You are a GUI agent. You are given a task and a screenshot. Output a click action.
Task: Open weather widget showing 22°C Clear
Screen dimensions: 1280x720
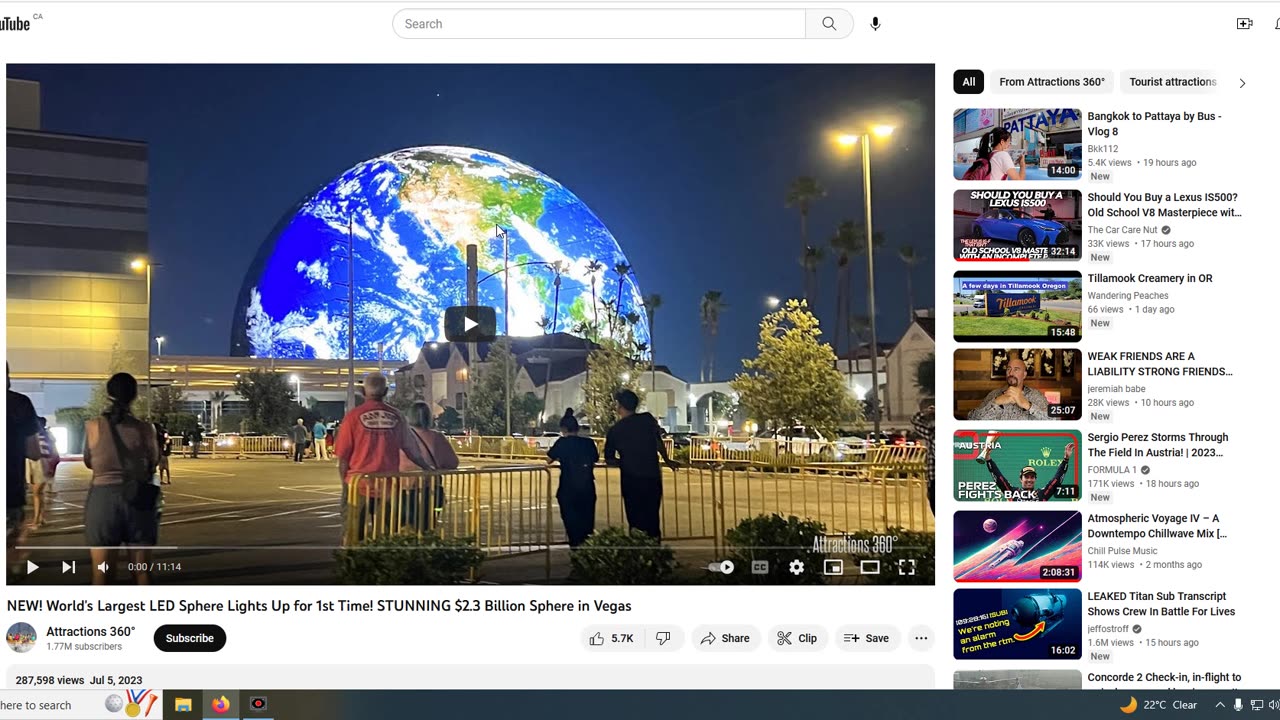[x=1158, y=705]
